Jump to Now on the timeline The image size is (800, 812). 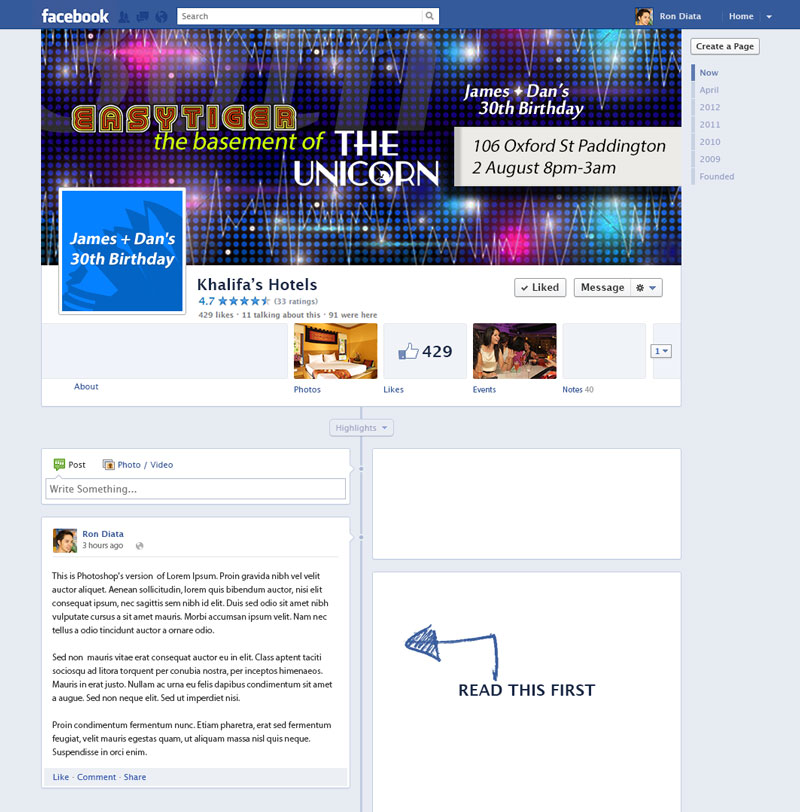tap(709, 73)
